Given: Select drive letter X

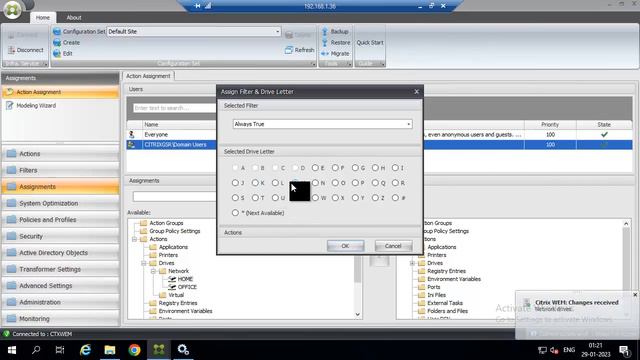Looking at the screenshot, I should pos(335,198).
